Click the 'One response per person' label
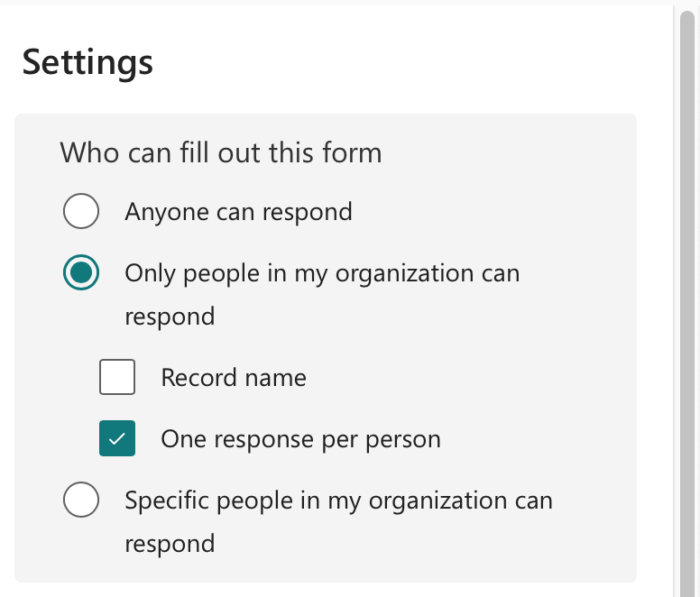This screenshot has height=597, width=700. tap(300, 439)
